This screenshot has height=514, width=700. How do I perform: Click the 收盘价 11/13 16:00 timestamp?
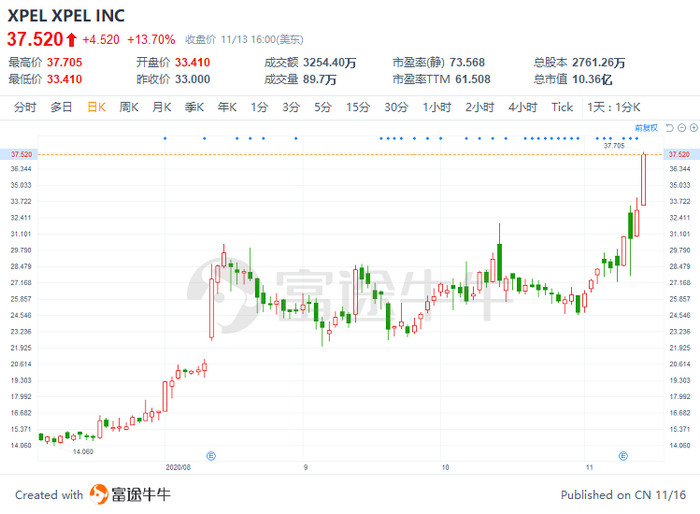click(244, 40)
